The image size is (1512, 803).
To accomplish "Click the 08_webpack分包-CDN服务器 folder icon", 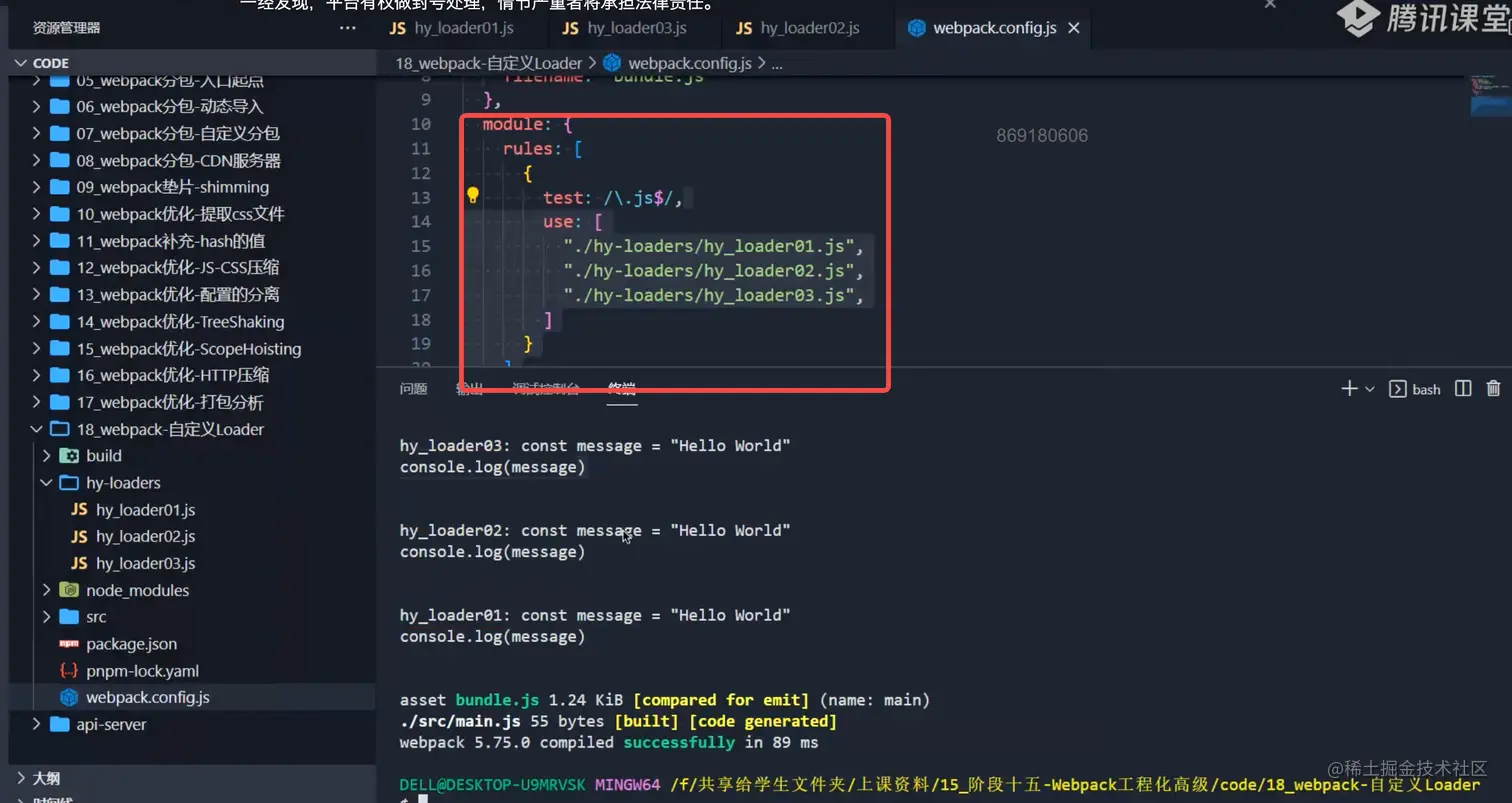I will coord(59,160).
